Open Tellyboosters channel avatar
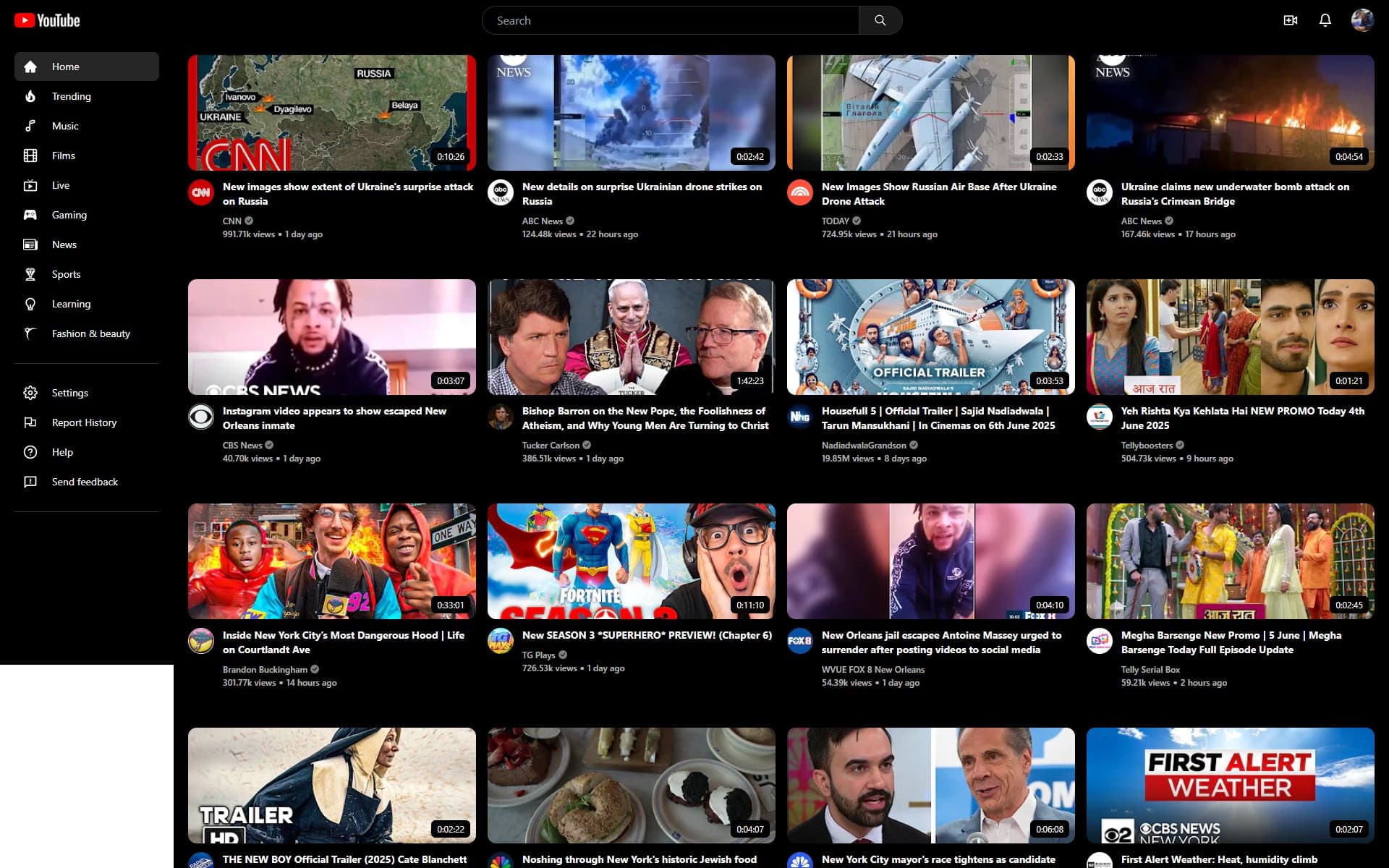The height and width of the screenshot is (868, 1389). 1100,417
